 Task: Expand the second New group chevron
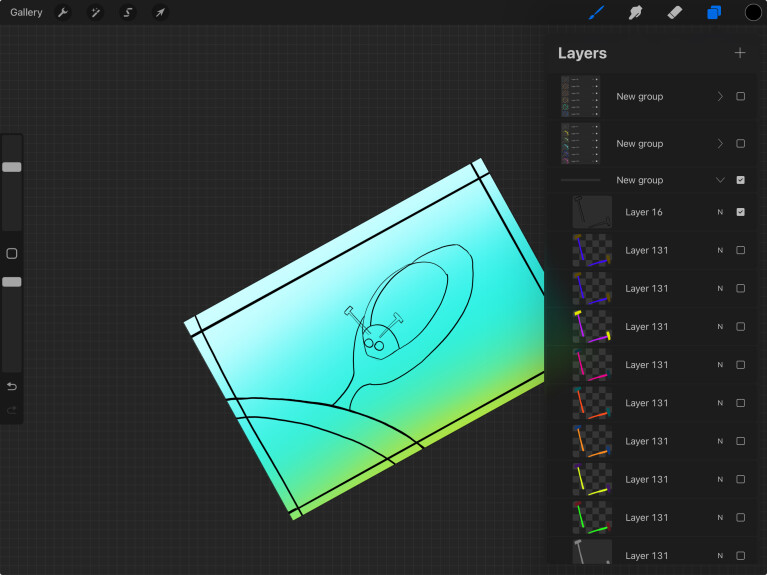720,144
